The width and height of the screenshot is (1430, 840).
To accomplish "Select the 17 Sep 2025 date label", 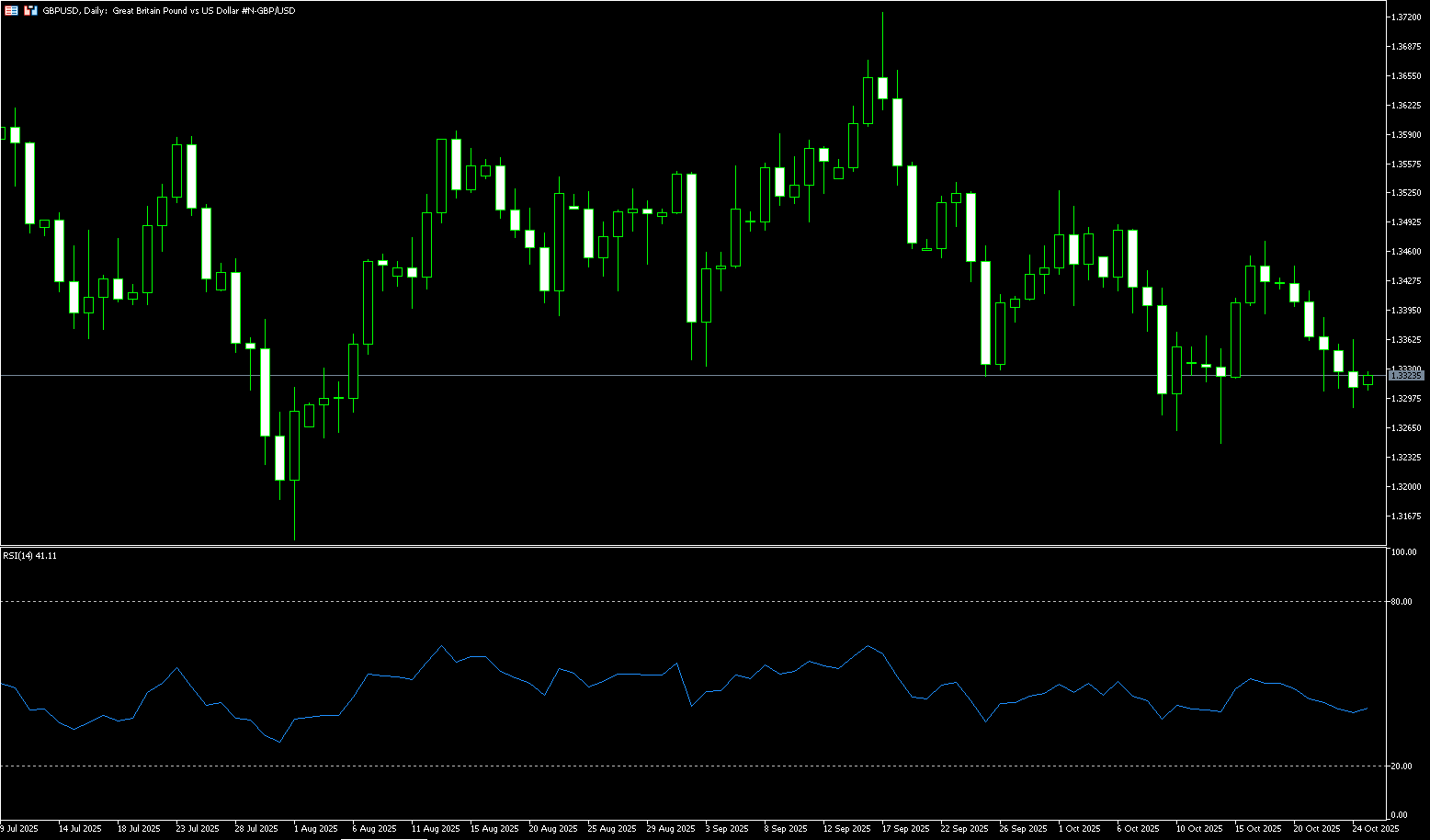I will 905,828.
